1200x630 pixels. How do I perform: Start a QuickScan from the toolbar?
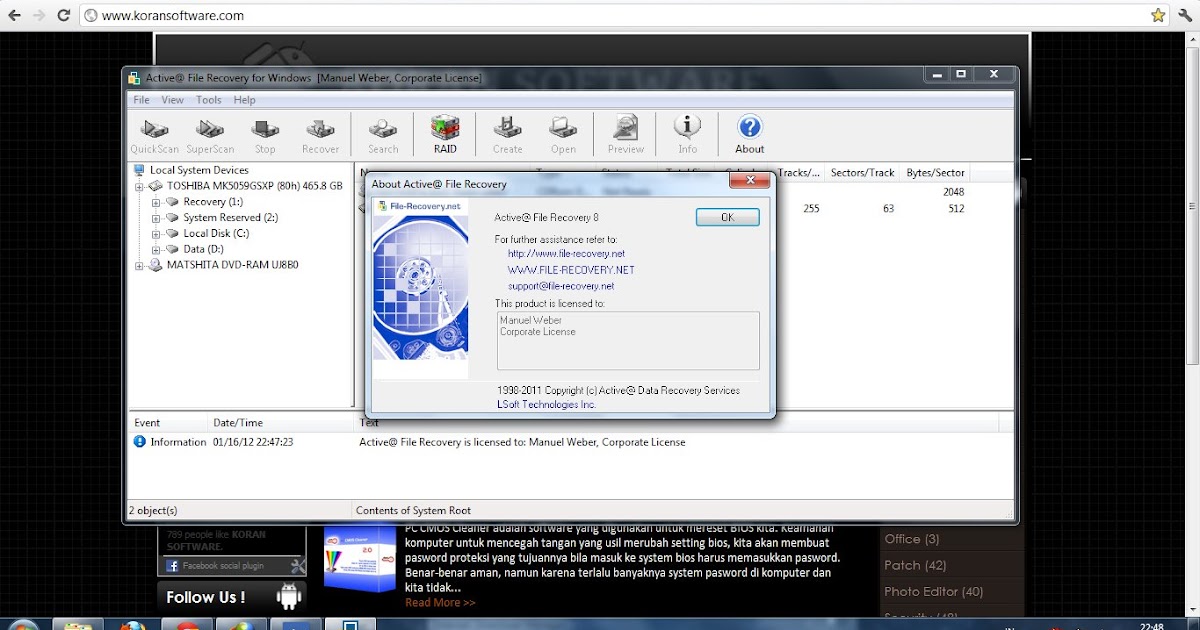pos(154,136)
